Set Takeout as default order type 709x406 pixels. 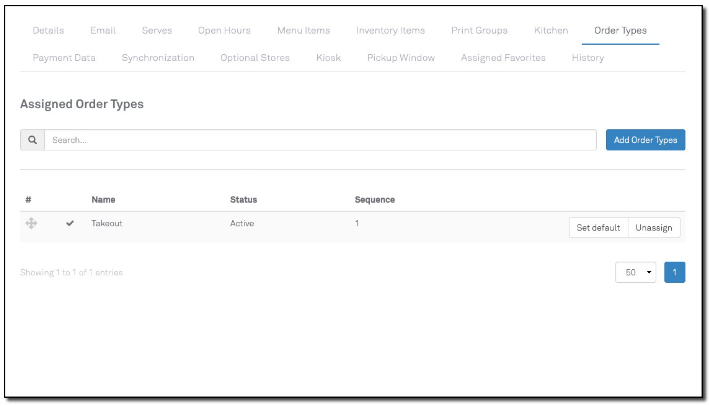point(598,228)
